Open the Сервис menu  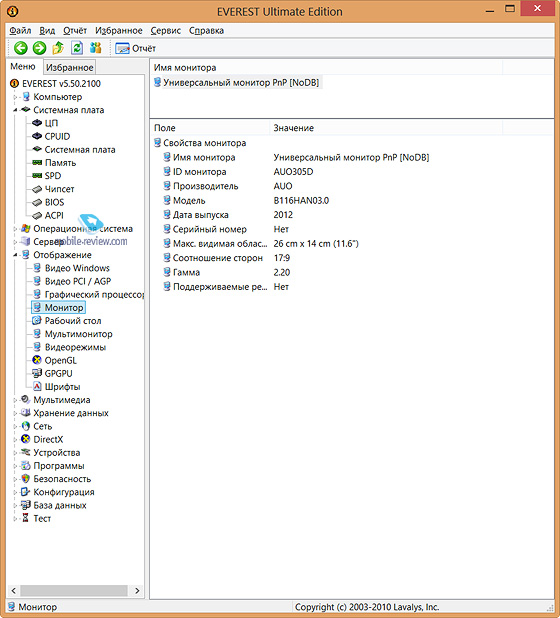[x=166, y=31]
